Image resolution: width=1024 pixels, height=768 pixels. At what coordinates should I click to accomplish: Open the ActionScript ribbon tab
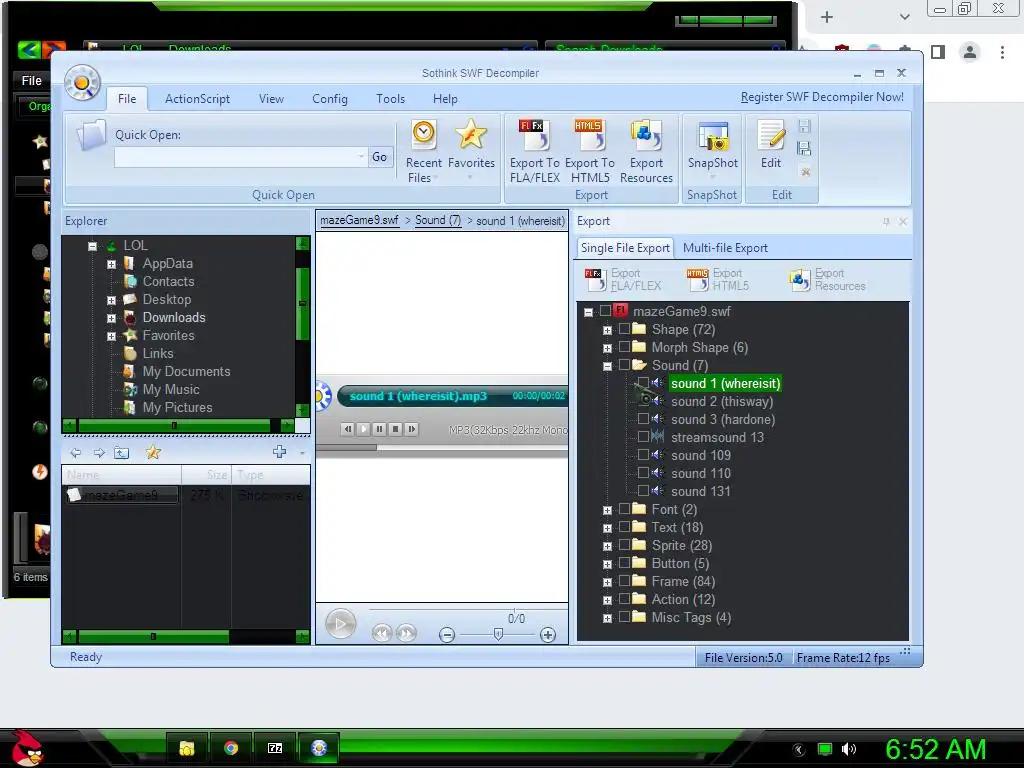pos(197,99)
